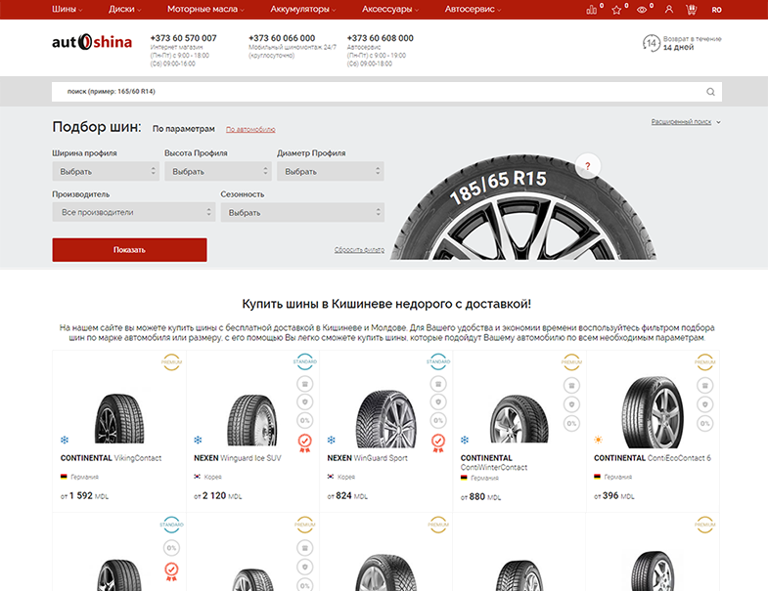This screenshot has height=591, width=768.
Task: Open Nexen WinGuard Sport tire image
Action: click(386, 419)
